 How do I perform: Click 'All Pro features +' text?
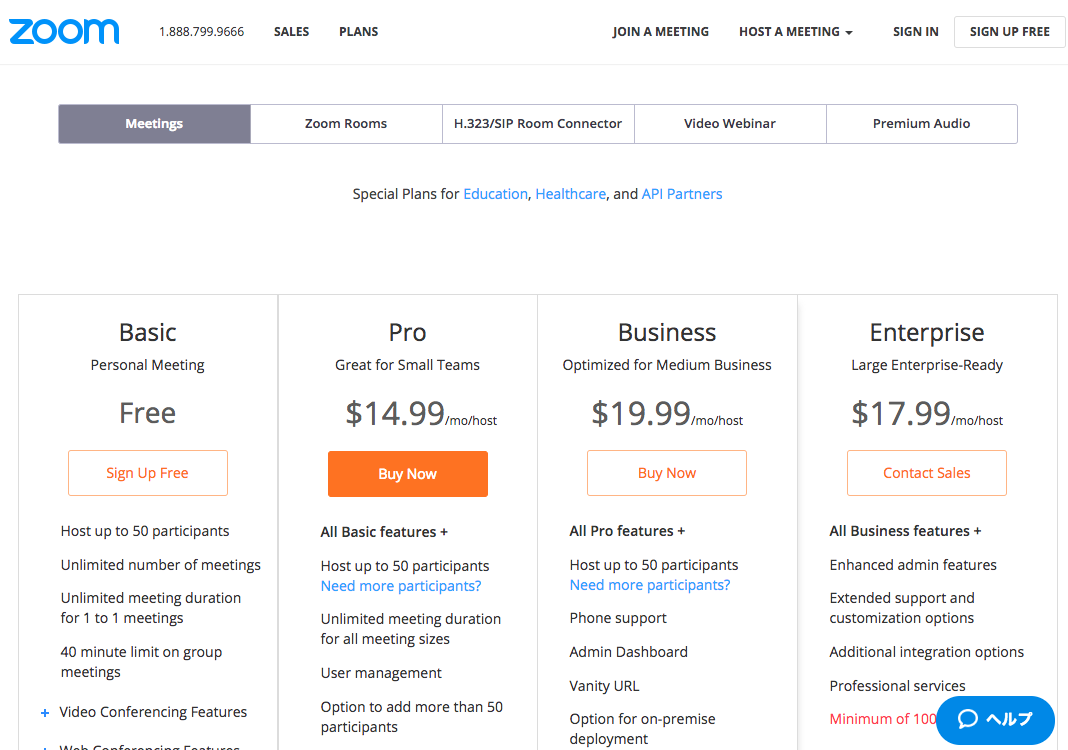(627, 531)
